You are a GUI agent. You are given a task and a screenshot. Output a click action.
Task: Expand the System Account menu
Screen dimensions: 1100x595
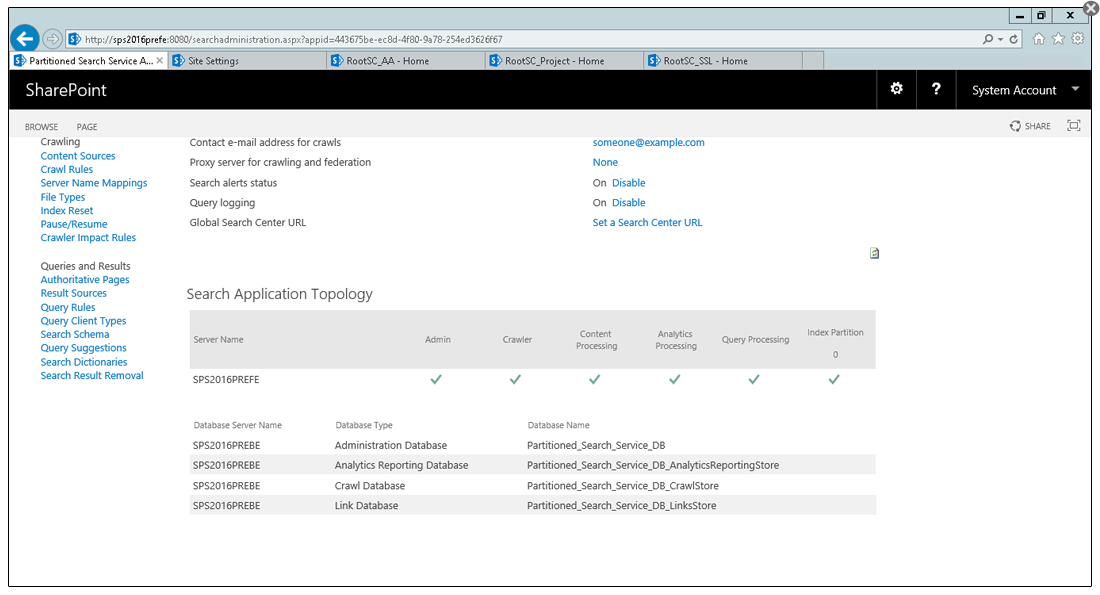1024,90
